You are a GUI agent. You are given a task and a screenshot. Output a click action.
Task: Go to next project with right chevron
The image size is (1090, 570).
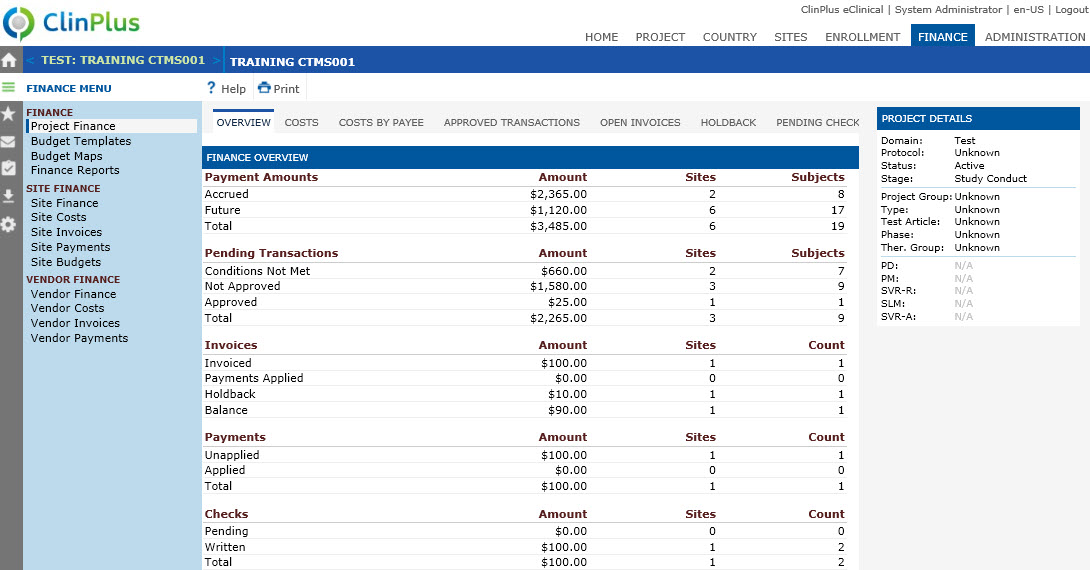[x=216, y=61]
